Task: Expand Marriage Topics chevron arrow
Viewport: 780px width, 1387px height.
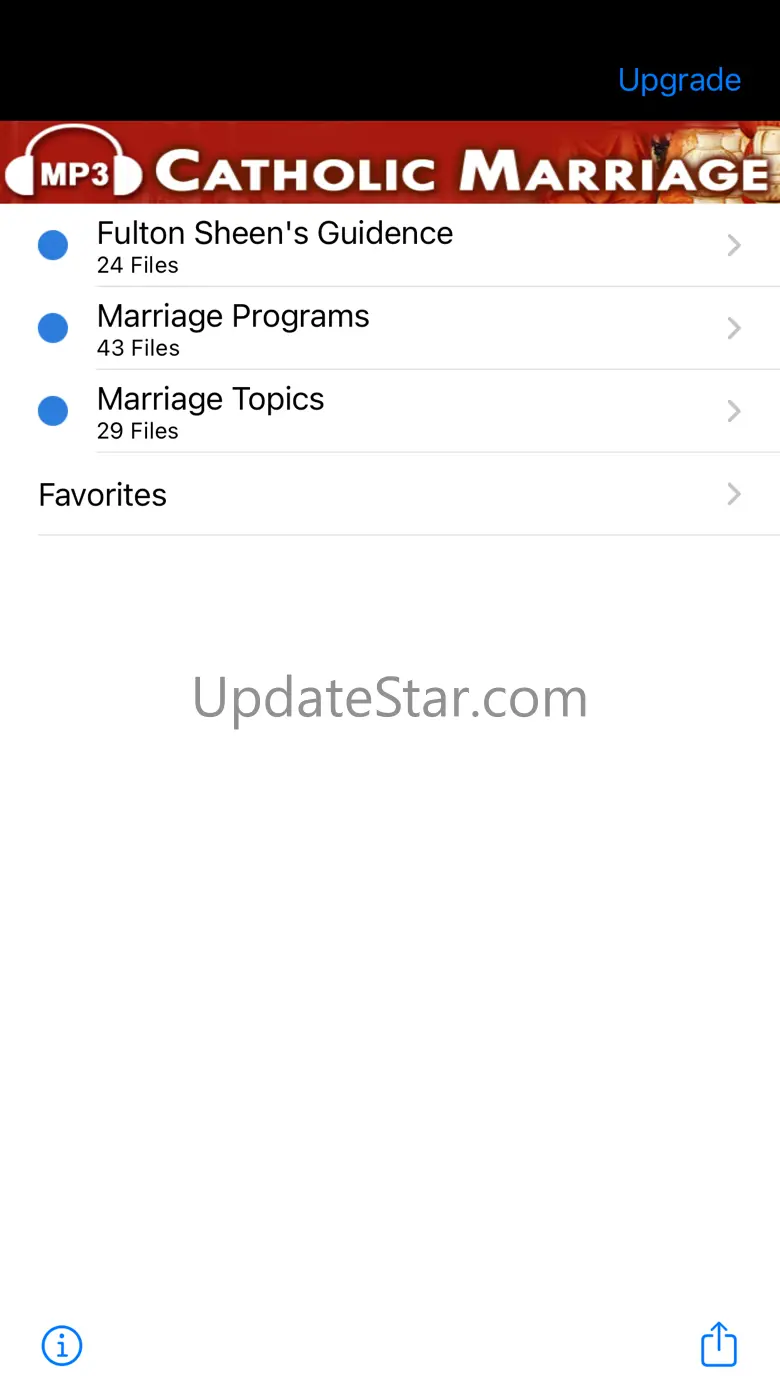Action: (734, 411)
